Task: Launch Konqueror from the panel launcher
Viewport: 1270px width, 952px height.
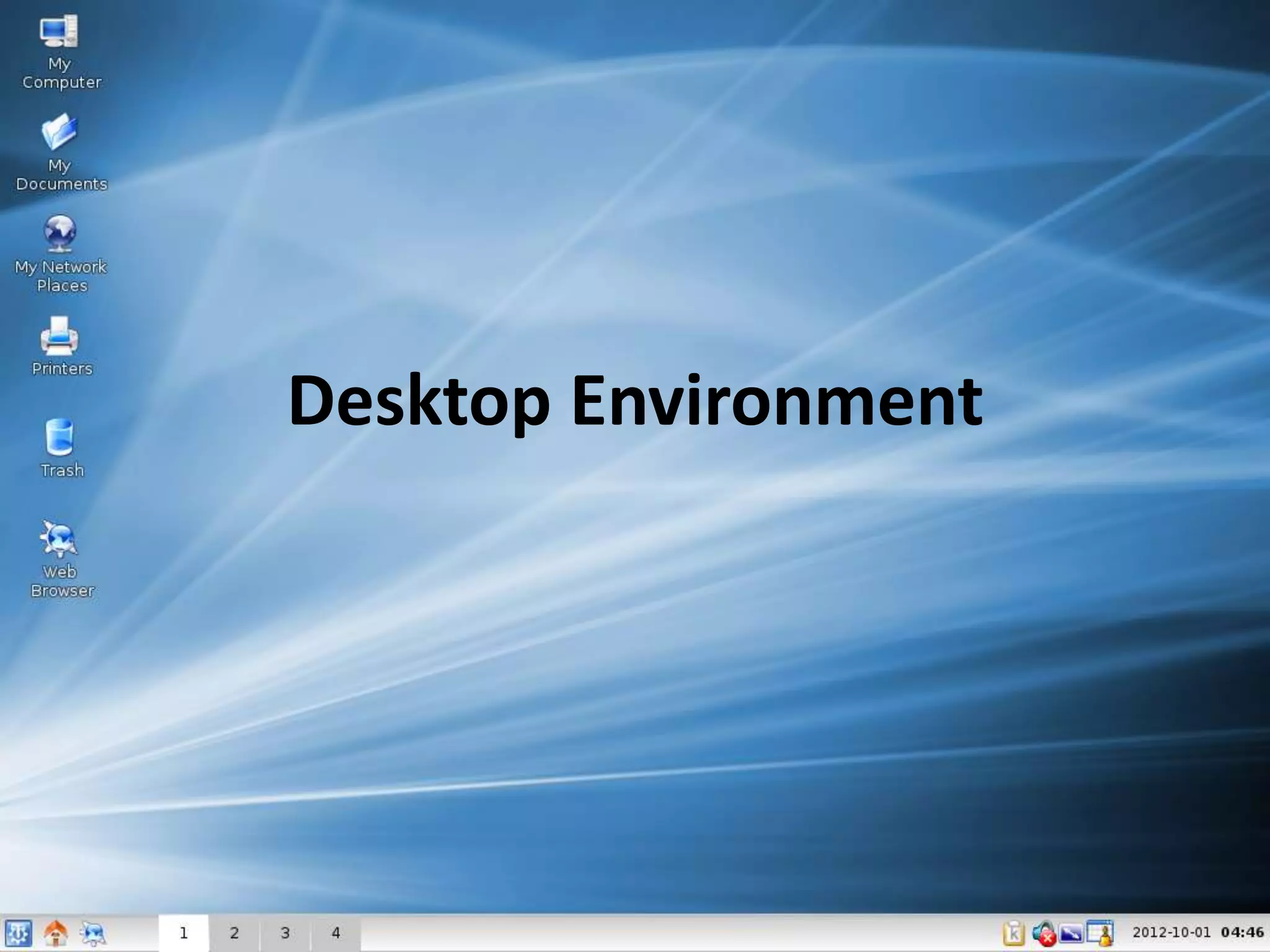Action: 94,933
